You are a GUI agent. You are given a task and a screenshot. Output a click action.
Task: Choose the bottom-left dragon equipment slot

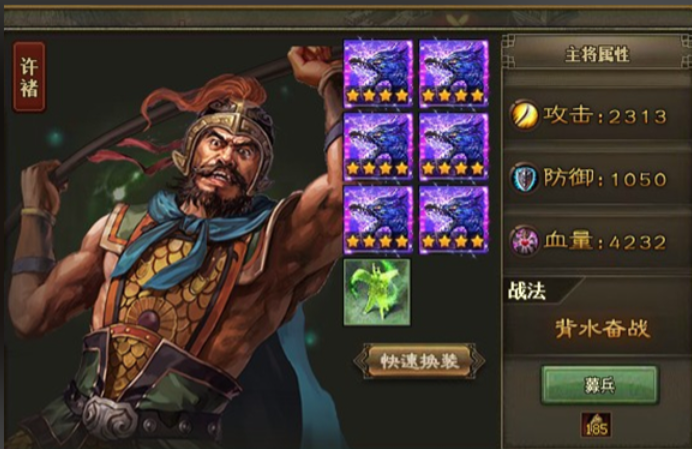tap(378, 220)
